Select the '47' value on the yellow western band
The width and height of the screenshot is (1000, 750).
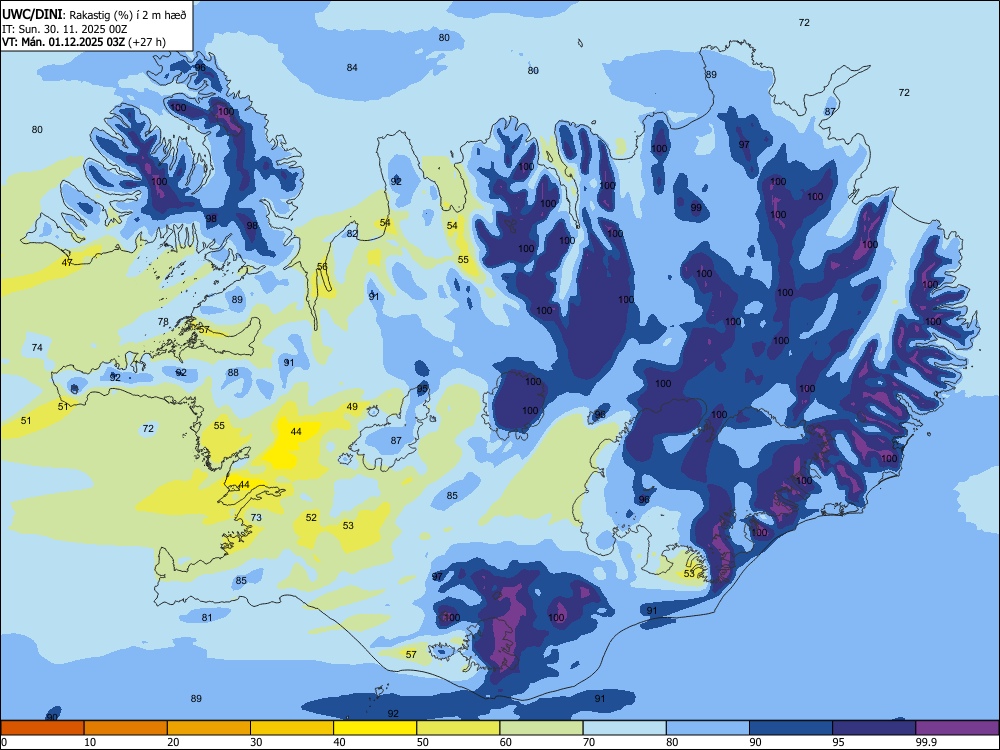pos(67,263)
